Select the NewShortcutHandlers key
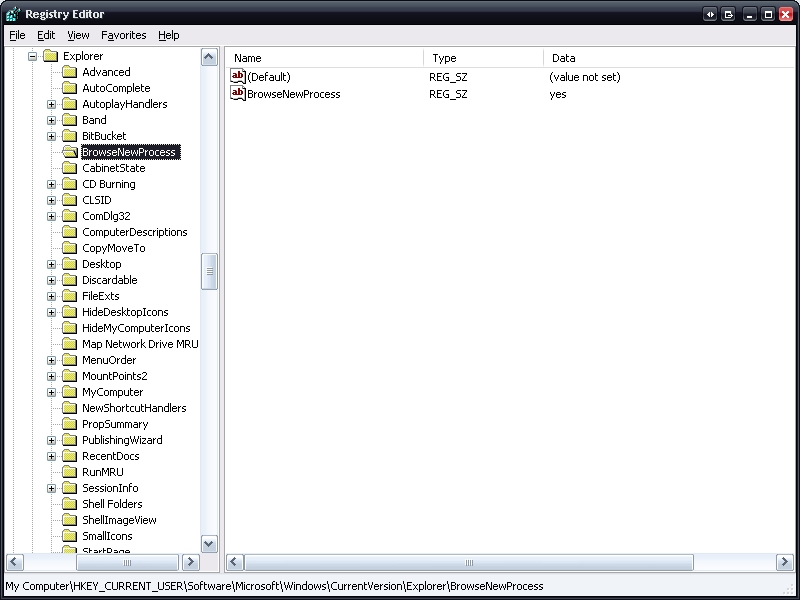Image resolution: width=800 pixels, height=600 pixels. [x=134, y=408]
